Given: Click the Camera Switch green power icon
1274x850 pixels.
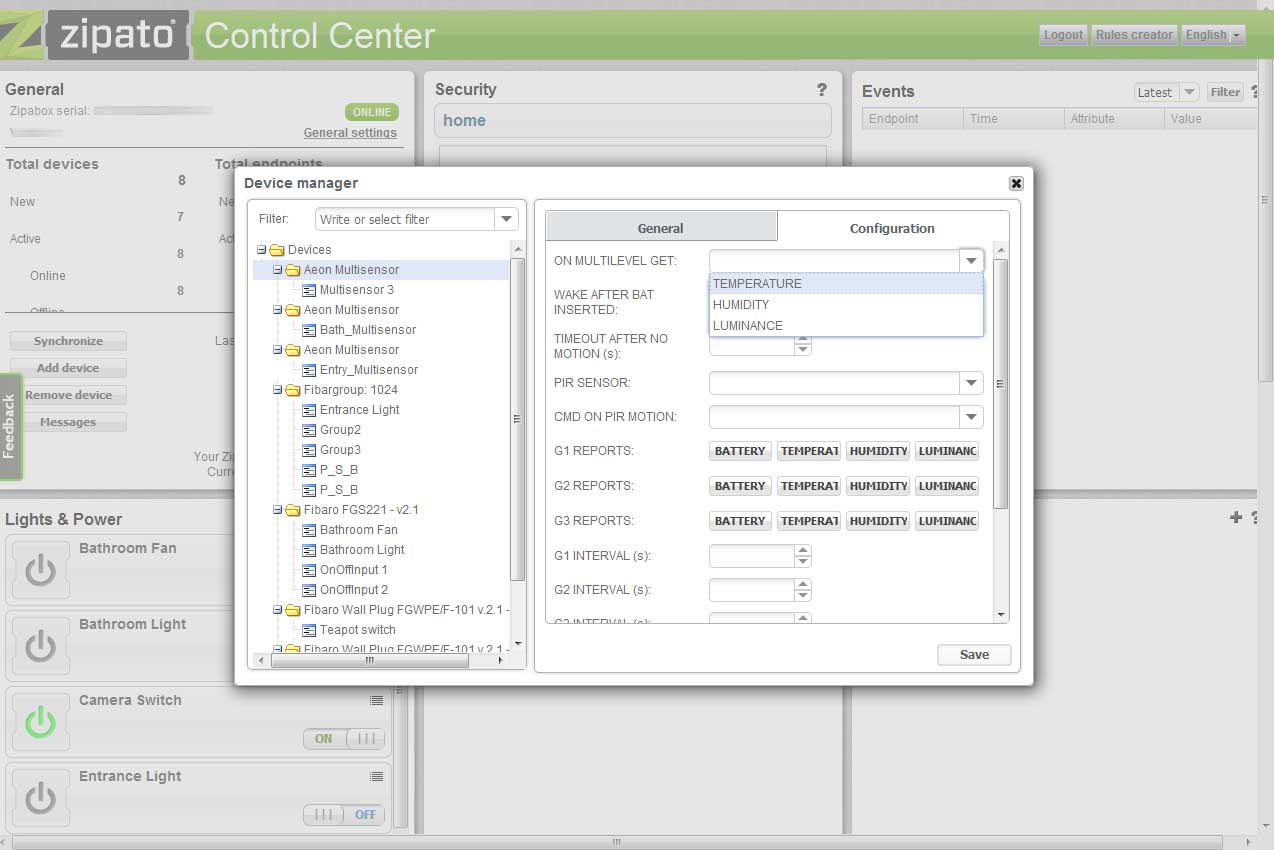Looking at the screenshot, I should (40, 722).
